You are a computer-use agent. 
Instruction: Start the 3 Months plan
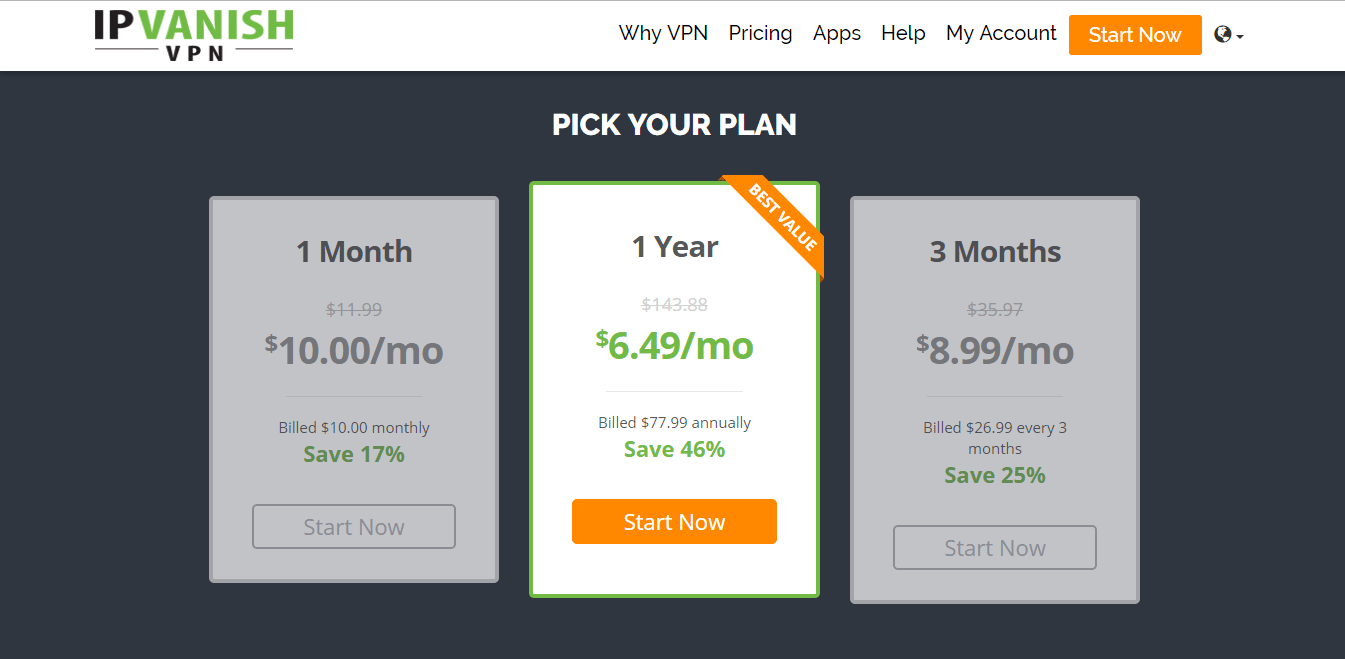point(995,548)
